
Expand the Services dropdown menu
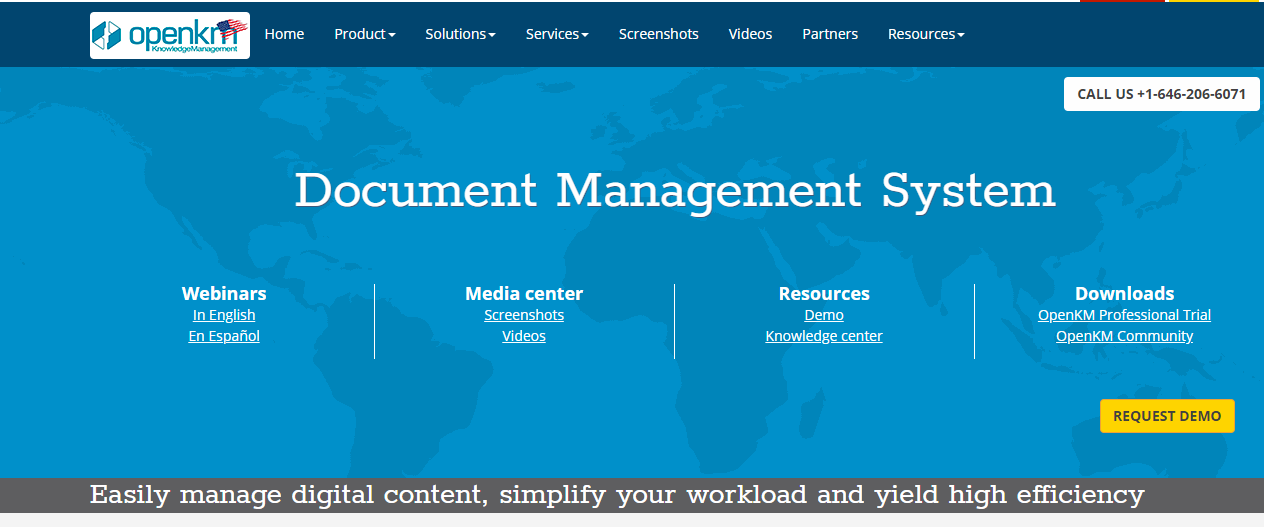click(557, 34)
